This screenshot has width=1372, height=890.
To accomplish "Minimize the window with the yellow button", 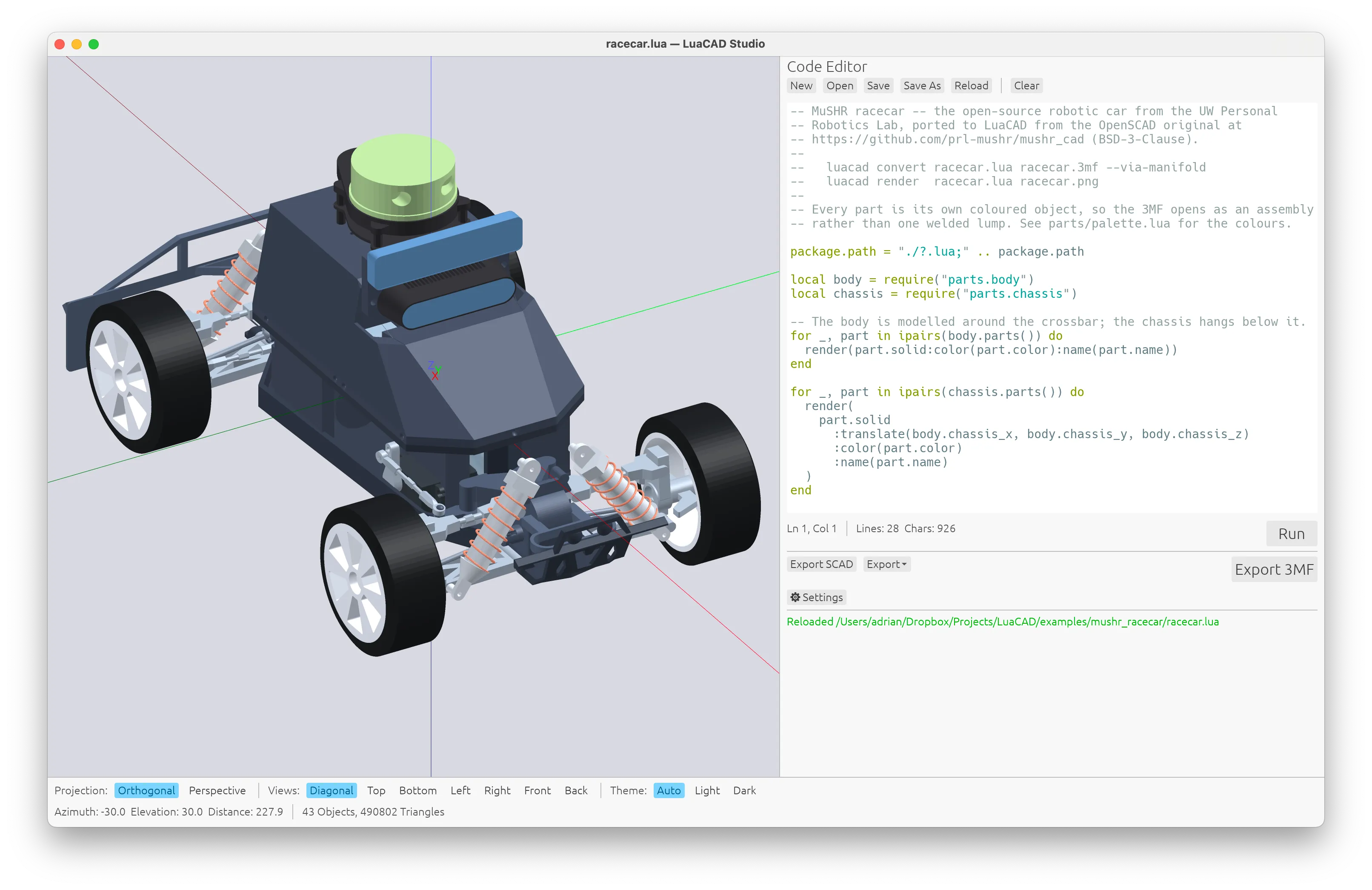I will (77, 44).
